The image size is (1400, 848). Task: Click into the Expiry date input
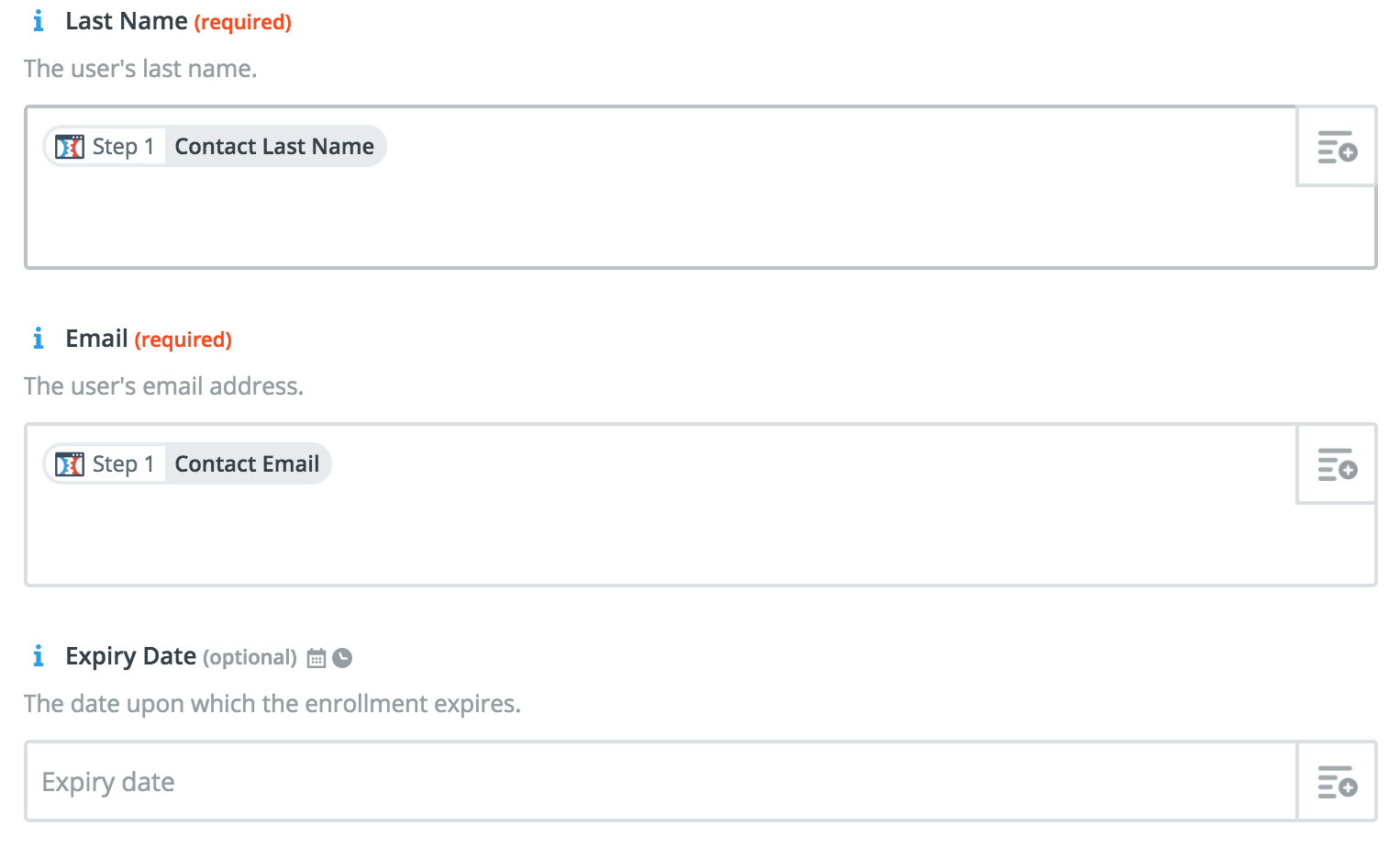tap(661, 782)
